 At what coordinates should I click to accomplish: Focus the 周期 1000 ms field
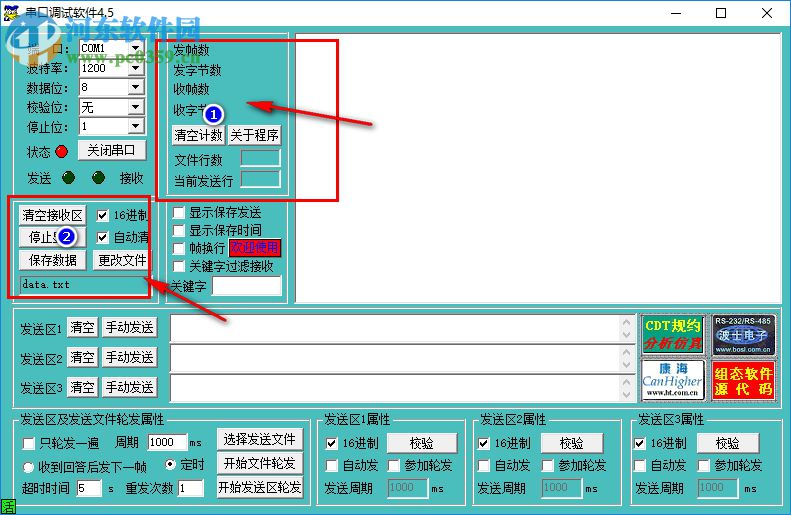pos(167,442)
